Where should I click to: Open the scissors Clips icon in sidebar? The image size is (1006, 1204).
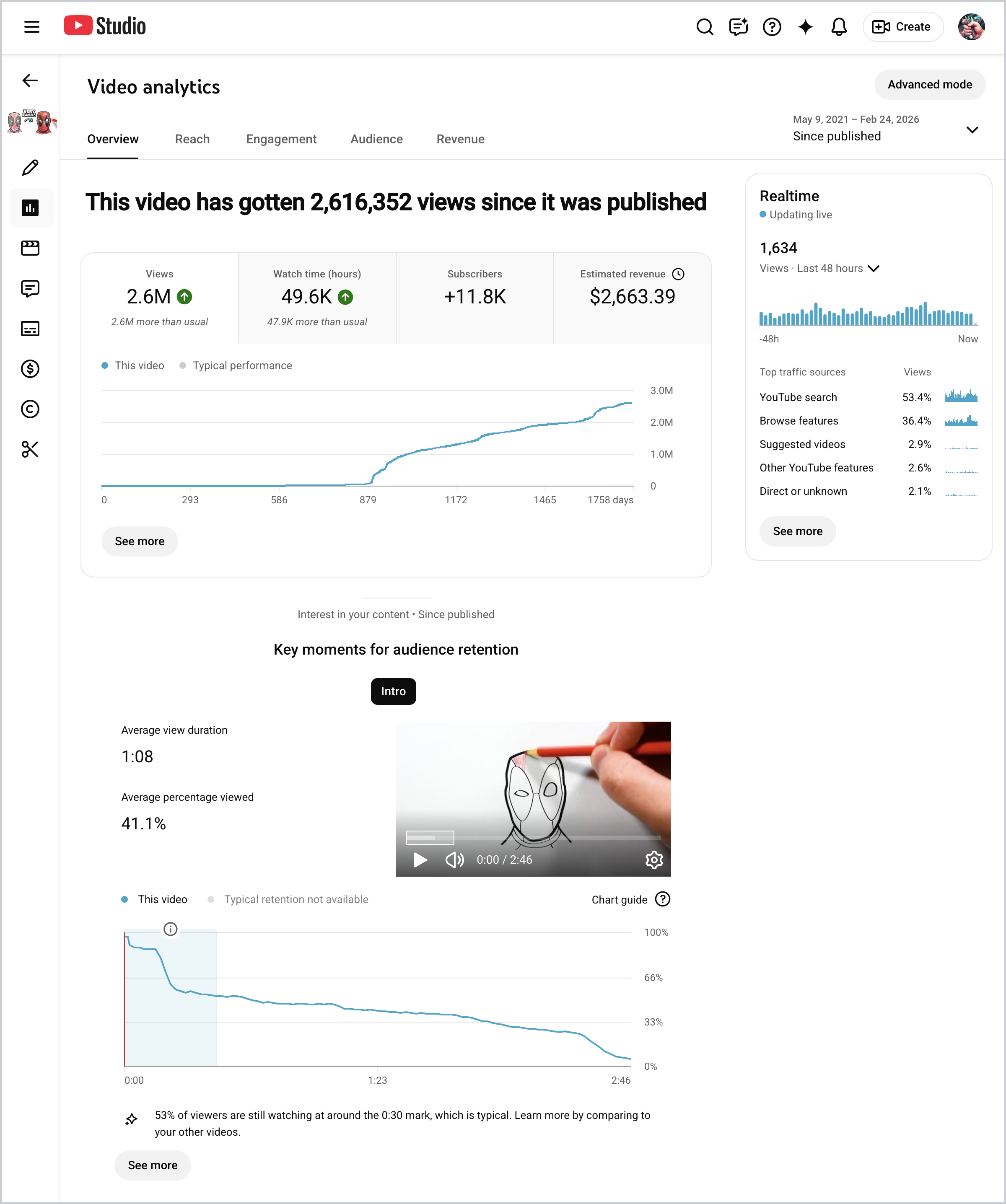point(30,450)
